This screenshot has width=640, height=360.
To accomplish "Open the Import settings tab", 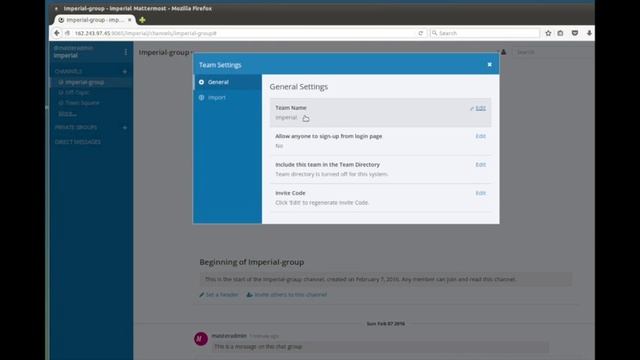I will pos(228,98).
